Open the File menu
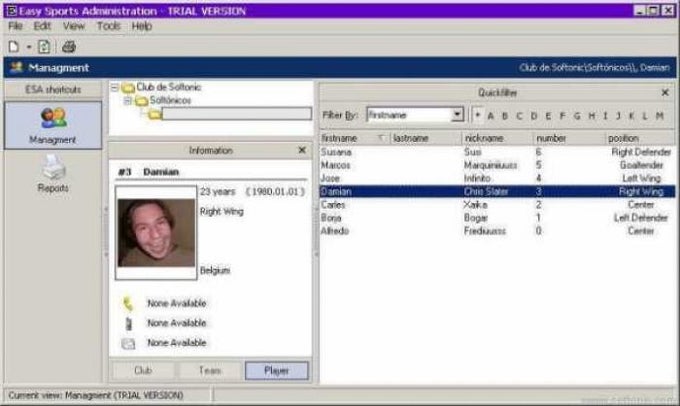The width and height of the screenshot is (680, 406). (x=15, y=26)
